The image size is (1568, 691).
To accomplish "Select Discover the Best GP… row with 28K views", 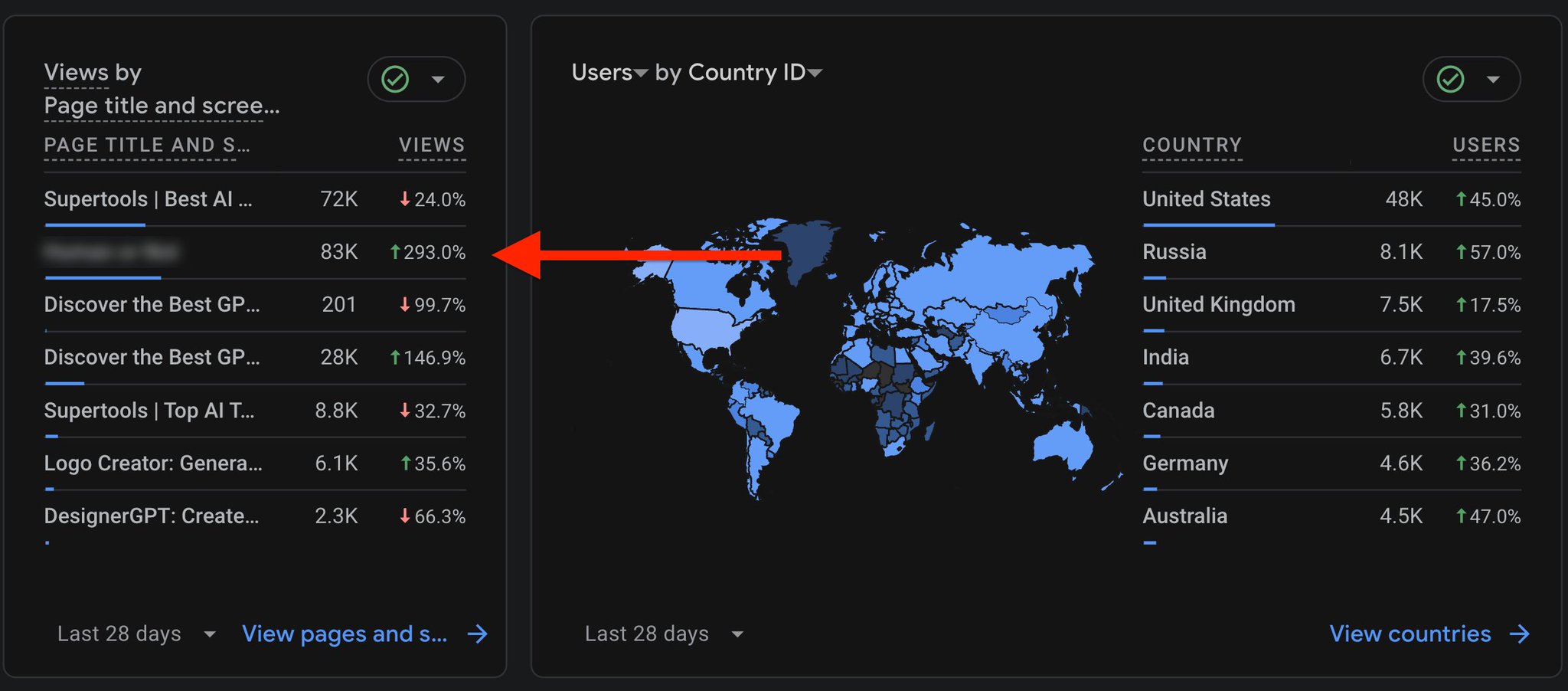I will [255, 359].
